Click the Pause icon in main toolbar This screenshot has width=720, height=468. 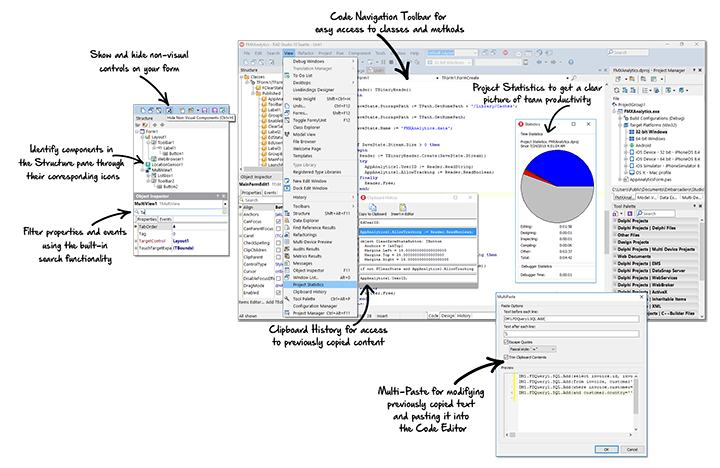383,62
